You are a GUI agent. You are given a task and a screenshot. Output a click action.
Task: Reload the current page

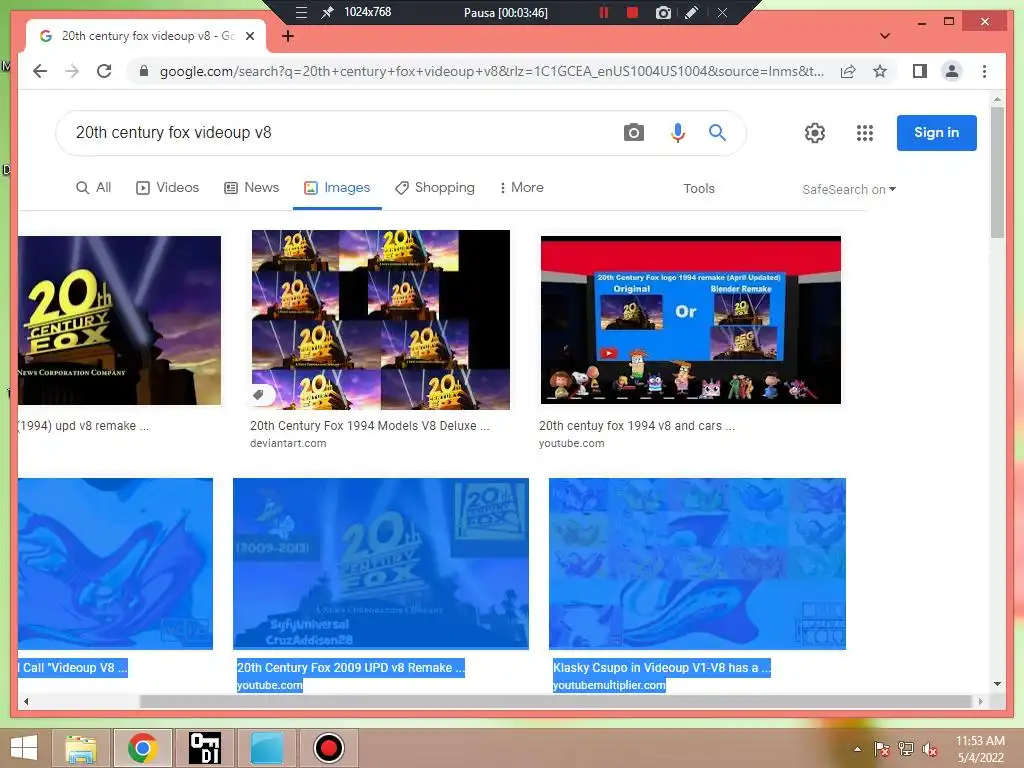point(104,71)
